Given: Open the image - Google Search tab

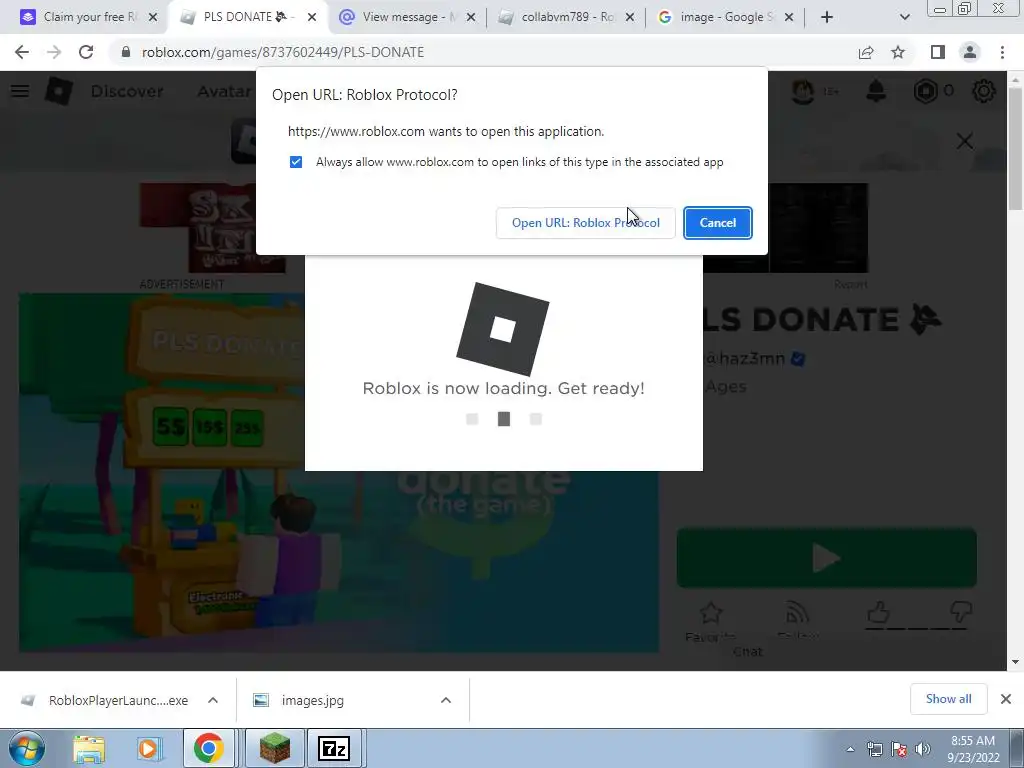Looking at the screenshot, I should click(725, 17).
